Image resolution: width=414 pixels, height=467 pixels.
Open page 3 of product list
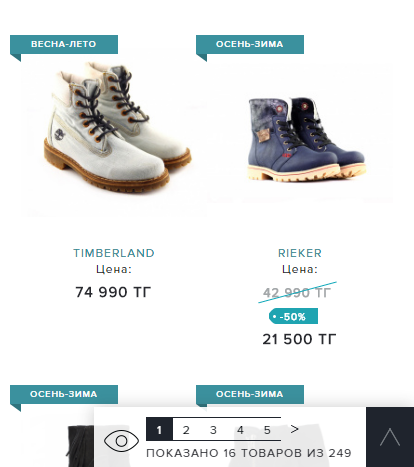[213, 430]
